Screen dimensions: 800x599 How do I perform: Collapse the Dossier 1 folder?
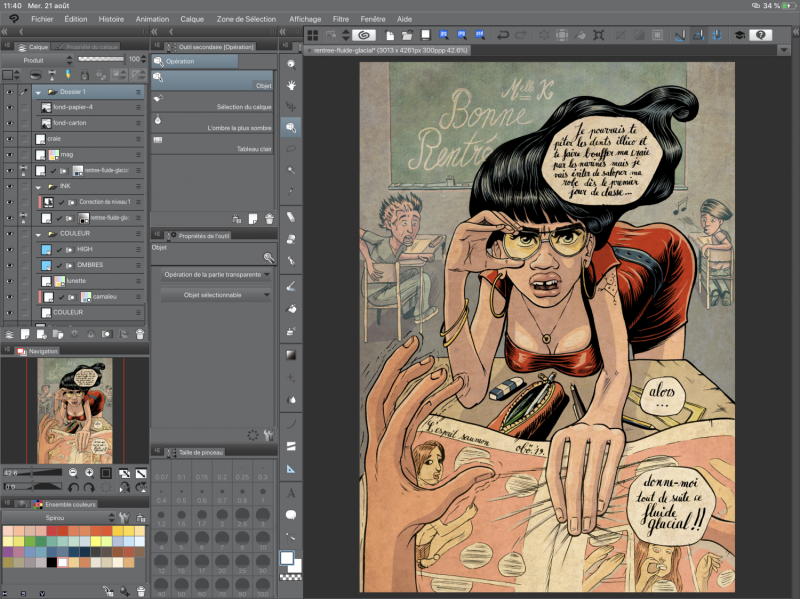pos(38,91)
